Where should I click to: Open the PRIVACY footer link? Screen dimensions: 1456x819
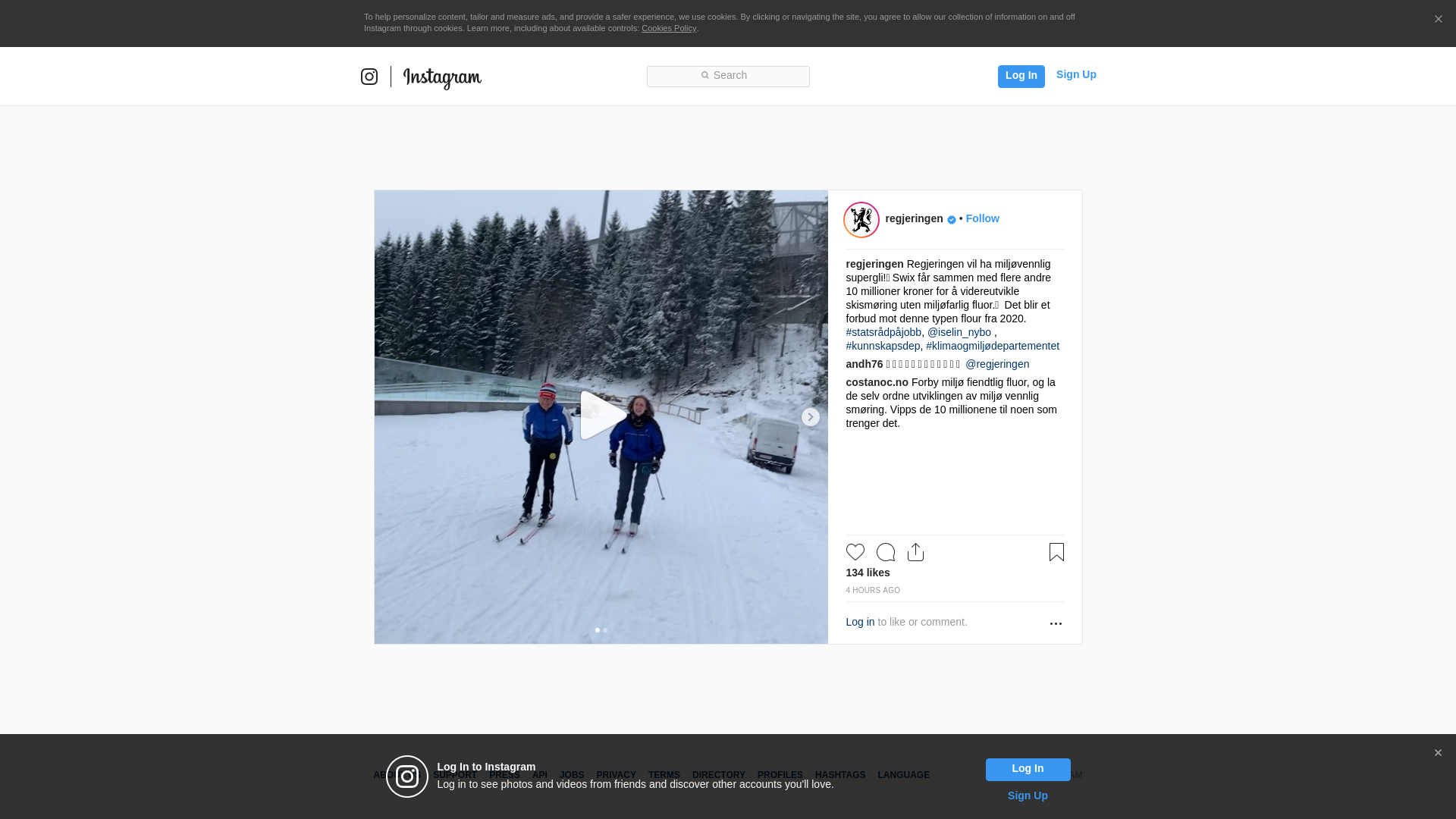click(x=616, y=775)
